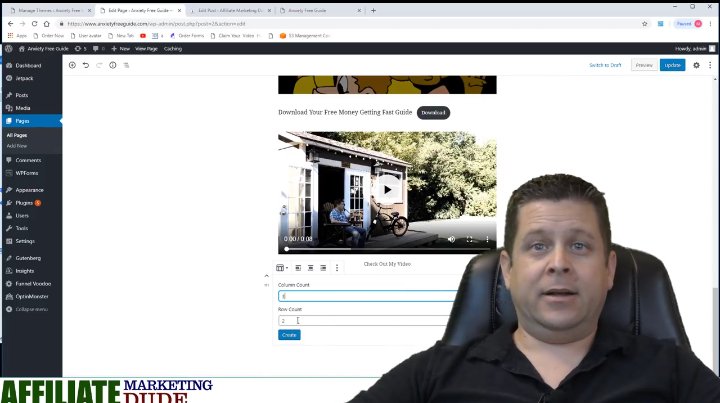The height and width of the screenshot is (403, 720).
Task: Click the browser address bar
Action: 349,23
